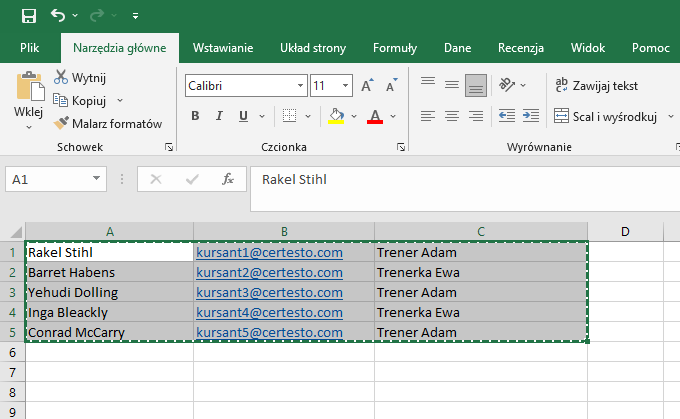Viewport: 680px width, 419px height.
Task: Open the Układ strony tab
Action: click(x=313, y=48)
